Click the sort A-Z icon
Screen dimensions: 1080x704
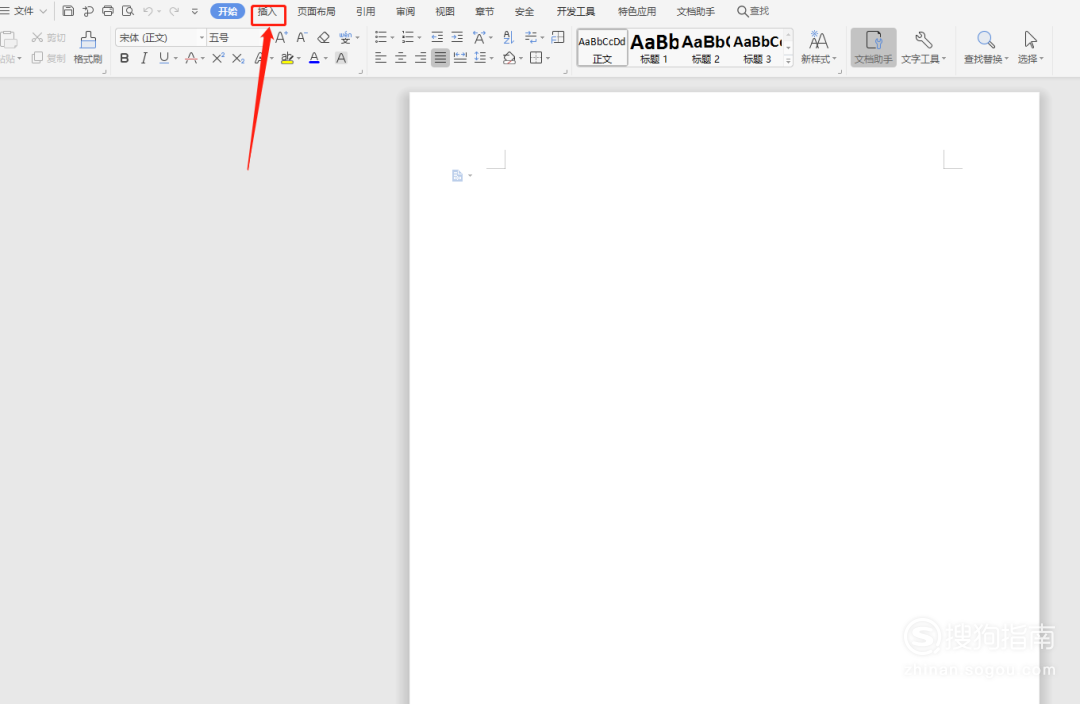[x=508, y=37]
